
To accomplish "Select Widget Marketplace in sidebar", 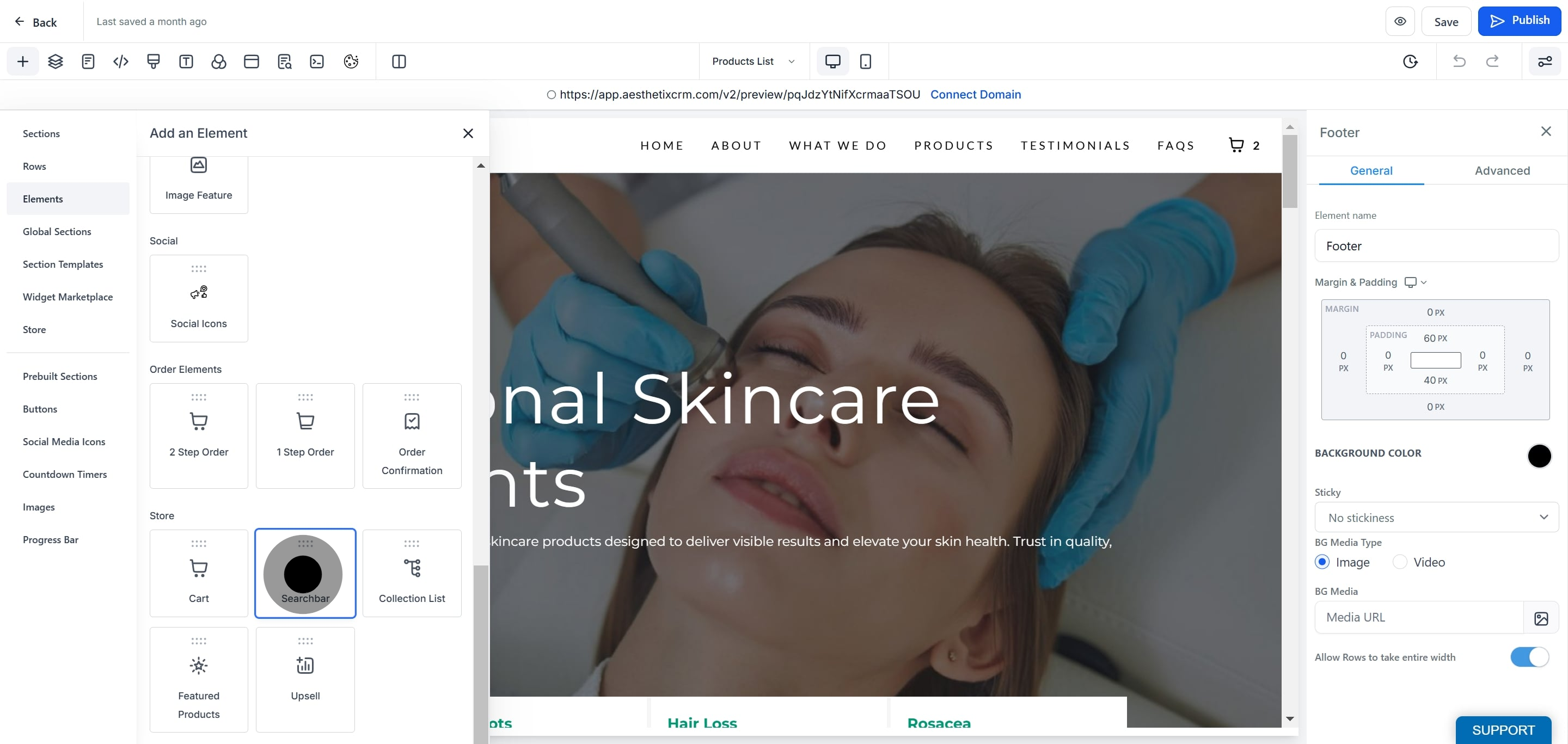I will click(x=68, y=297).
